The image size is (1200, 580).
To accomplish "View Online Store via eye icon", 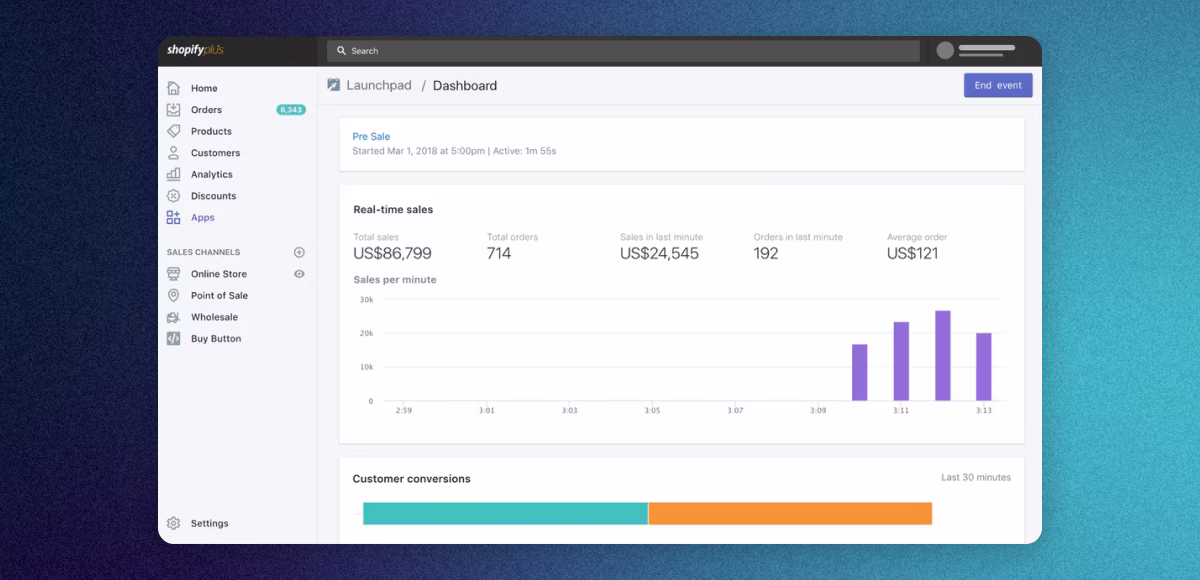I will (x=299, y=274).
